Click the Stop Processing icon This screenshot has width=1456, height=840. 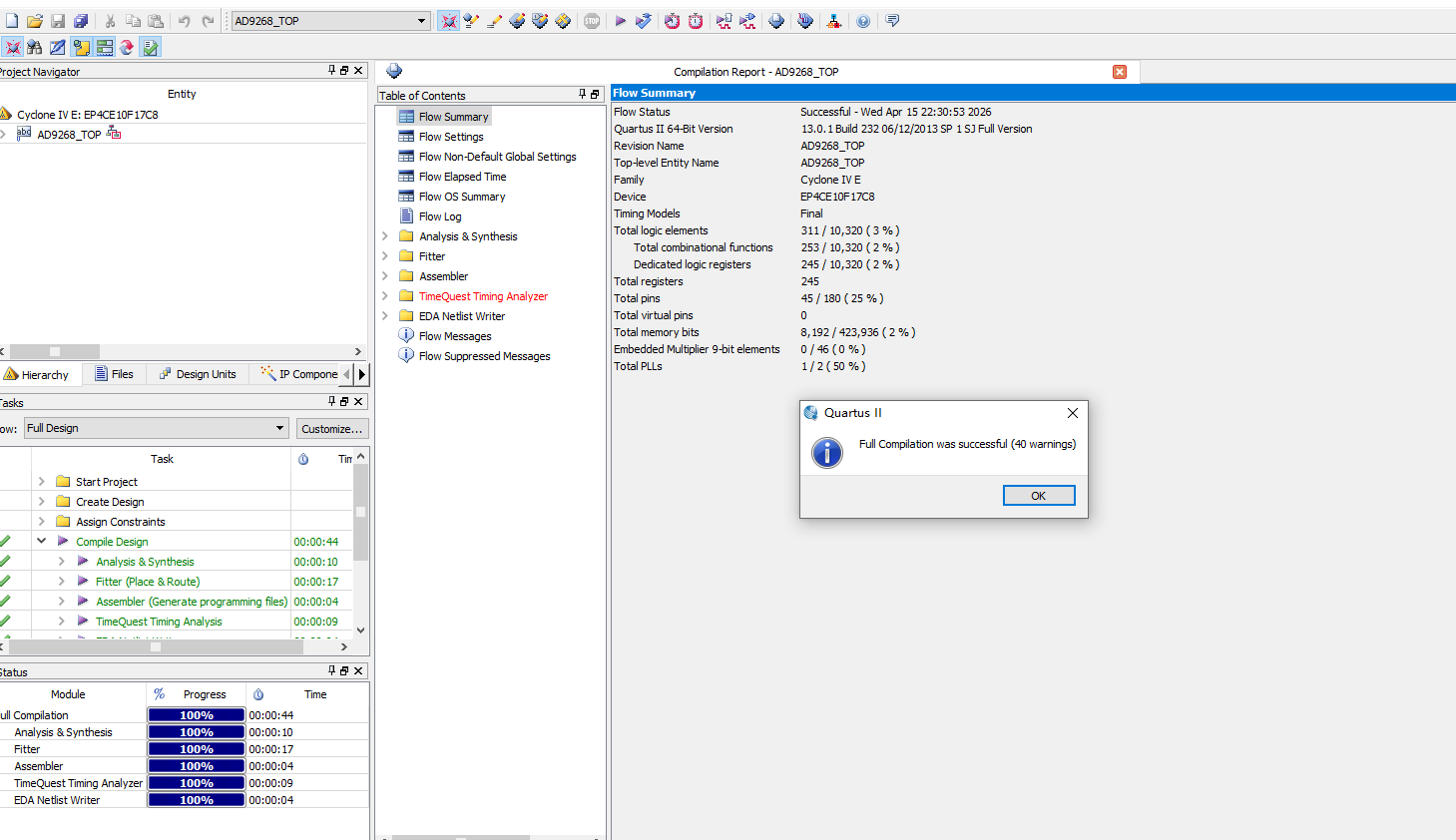pos(592,21)
